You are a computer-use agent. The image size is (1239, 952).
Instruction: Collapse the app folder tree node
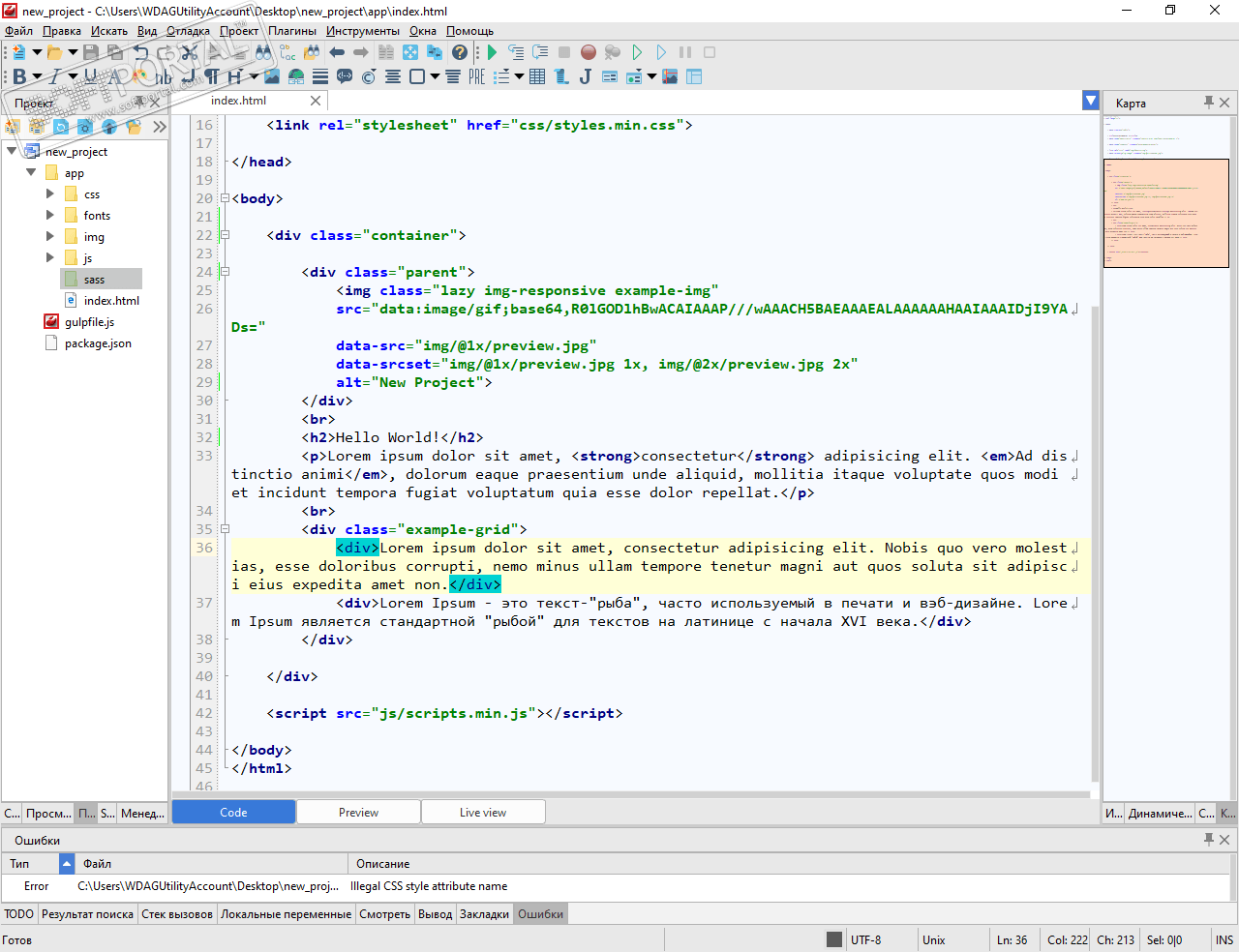[31, 173]
